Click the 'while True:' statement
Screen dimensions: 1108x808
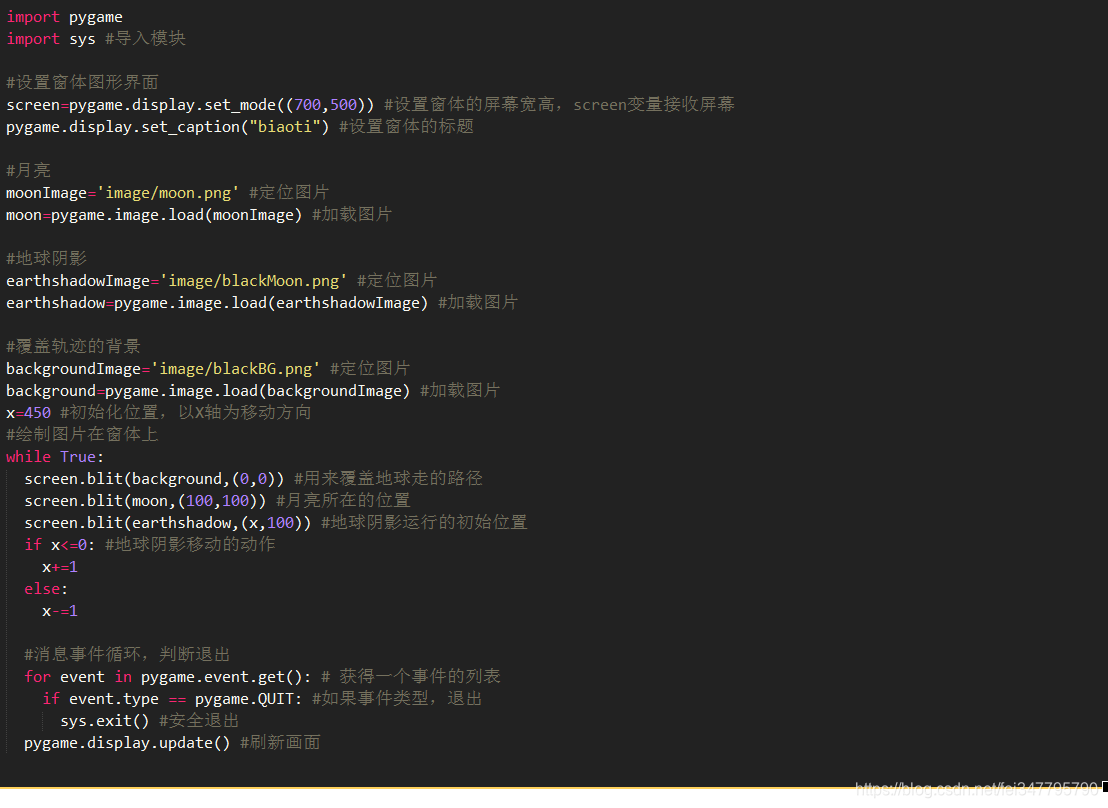click(x=55, y=457)
